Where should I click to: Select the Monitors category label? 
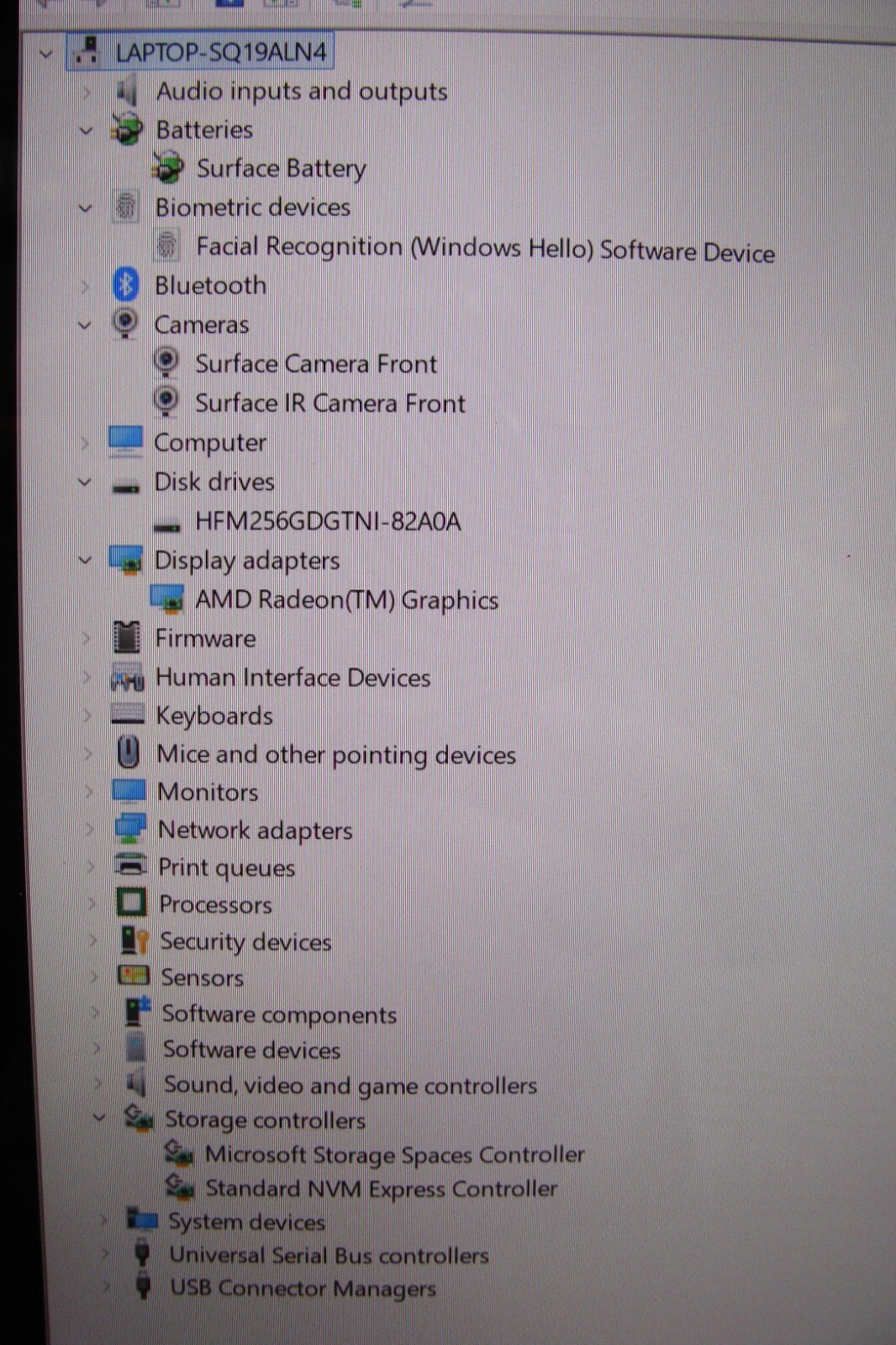[x=208, y=792]
